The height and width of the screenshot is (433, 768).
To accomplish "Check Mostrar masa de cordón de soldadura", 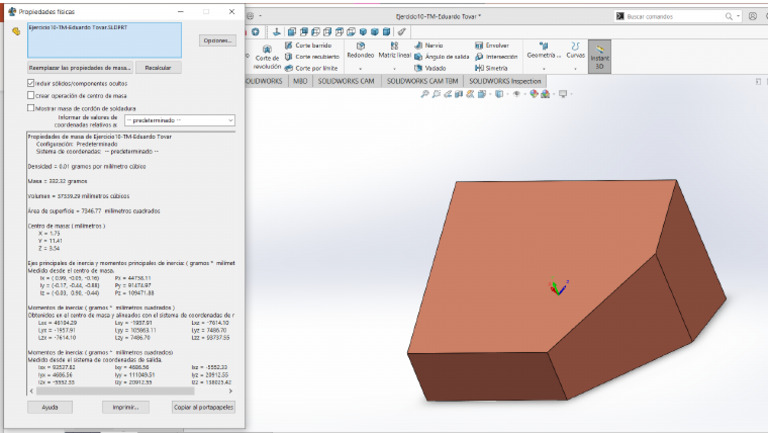I will [x=31, y=107].
